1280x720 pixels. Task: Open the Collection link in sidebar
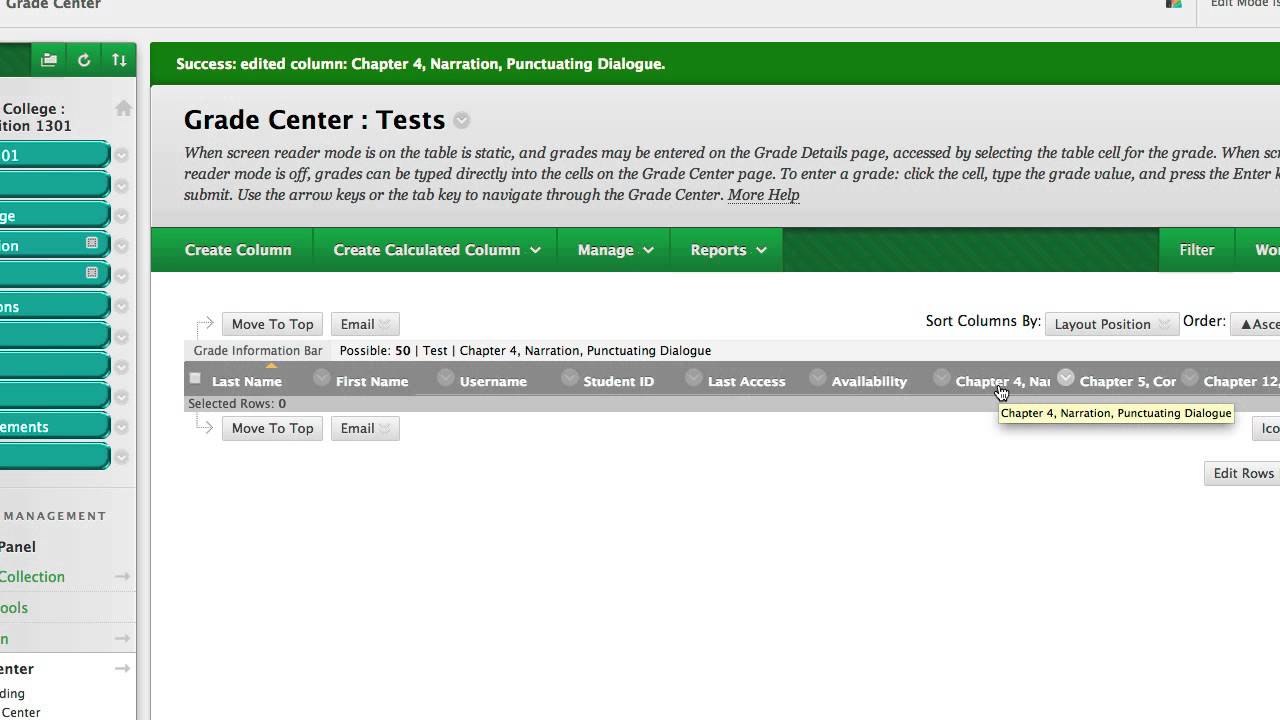click(x=32, y=577)
